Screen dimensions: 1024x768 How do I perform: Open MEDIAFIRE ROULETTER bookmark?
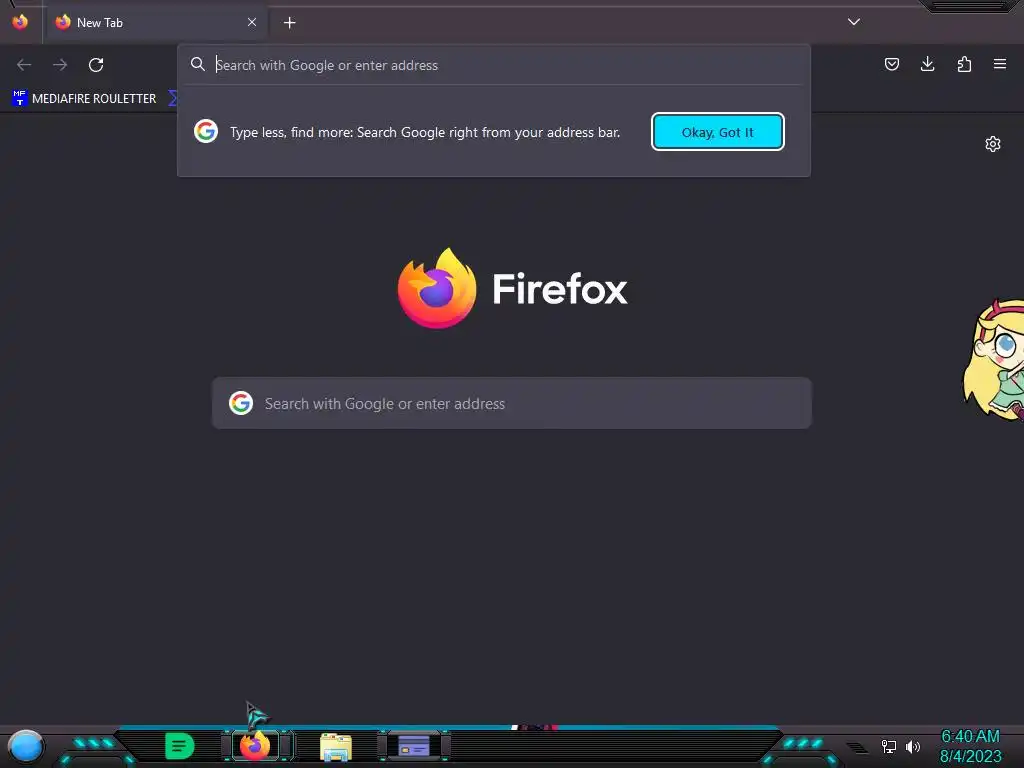pos(84,99)
